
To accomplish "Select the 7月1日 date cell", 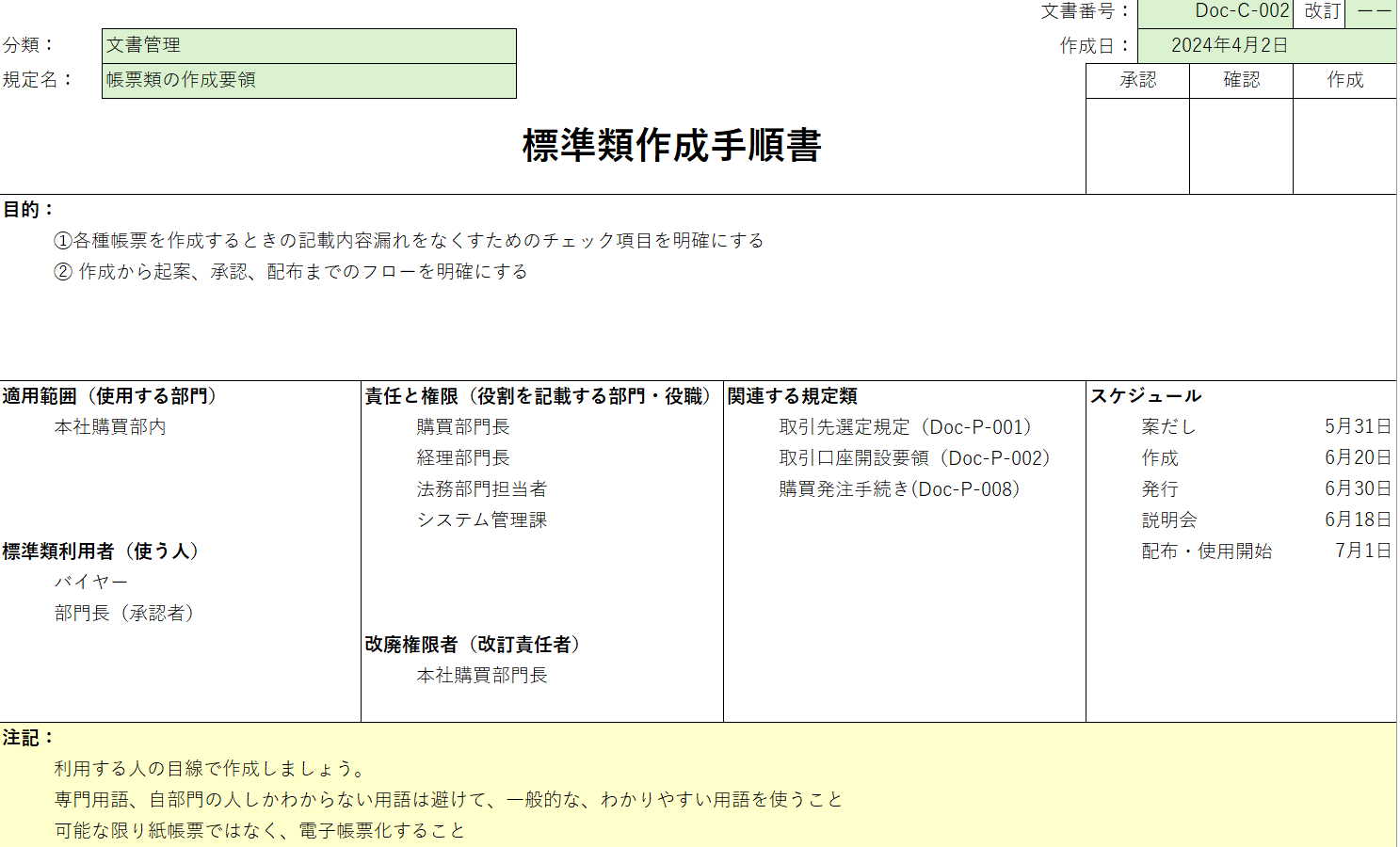I will tap(1363, 551).
